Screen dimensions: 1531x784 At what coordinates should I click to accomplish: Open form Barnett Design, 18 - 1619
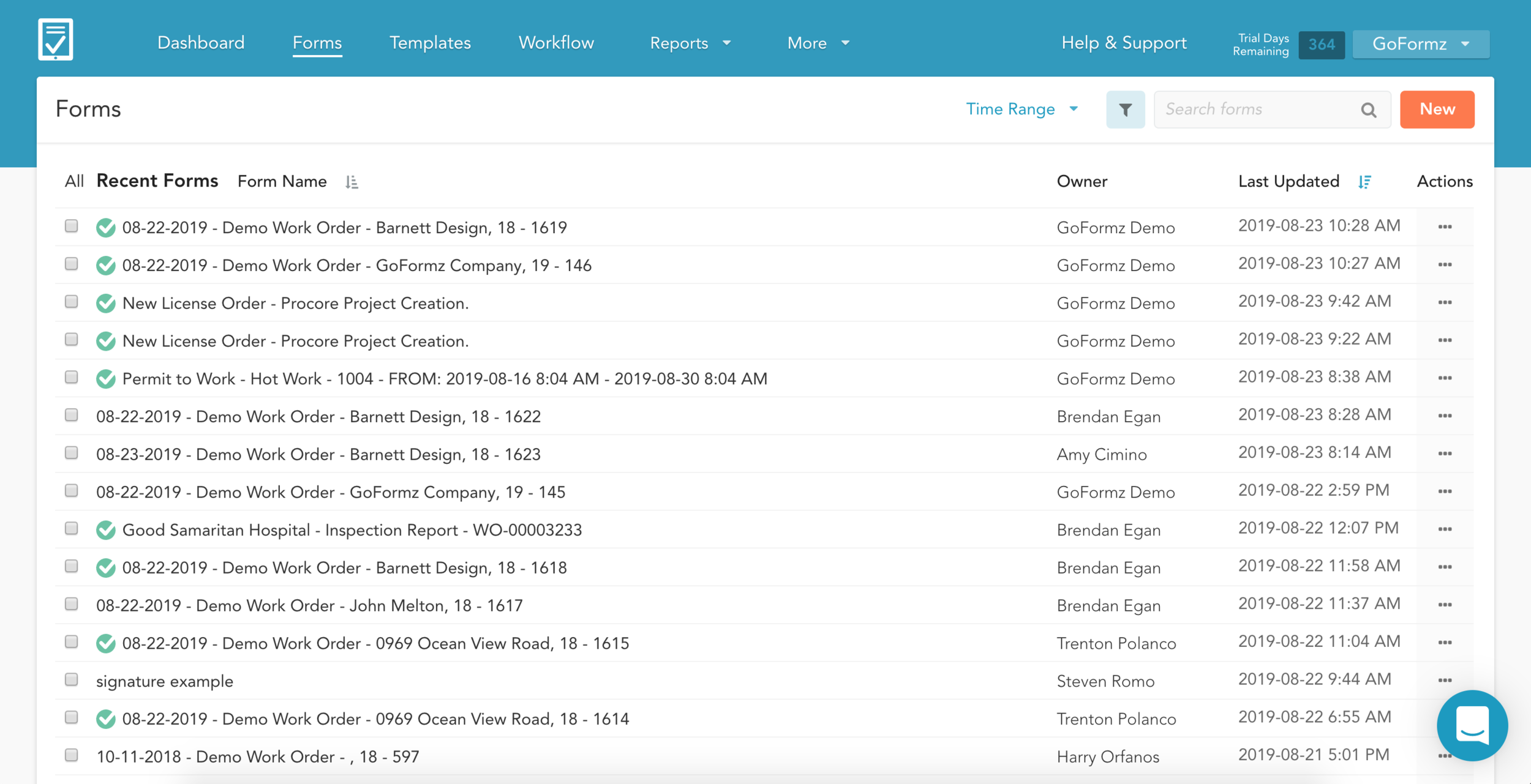345,228
